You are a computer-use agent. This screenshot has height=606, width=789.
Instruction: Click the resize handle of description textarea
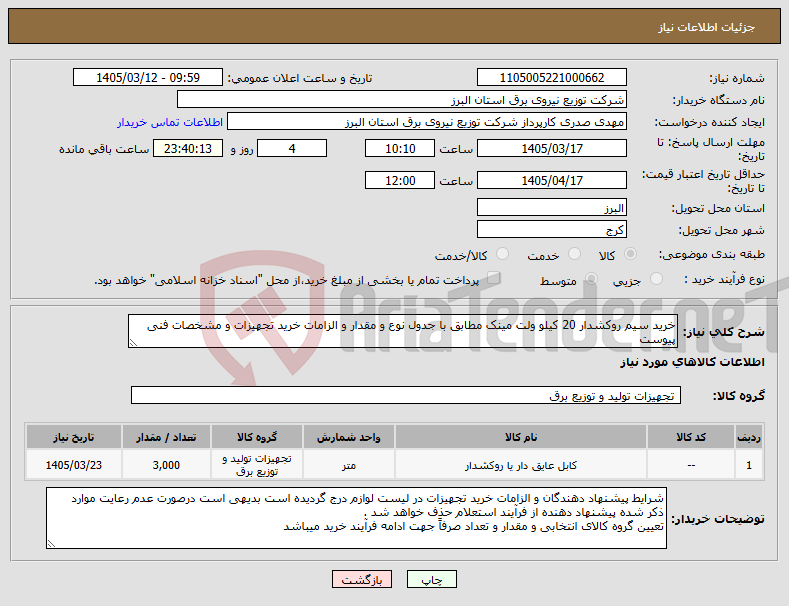click(133, 343)
